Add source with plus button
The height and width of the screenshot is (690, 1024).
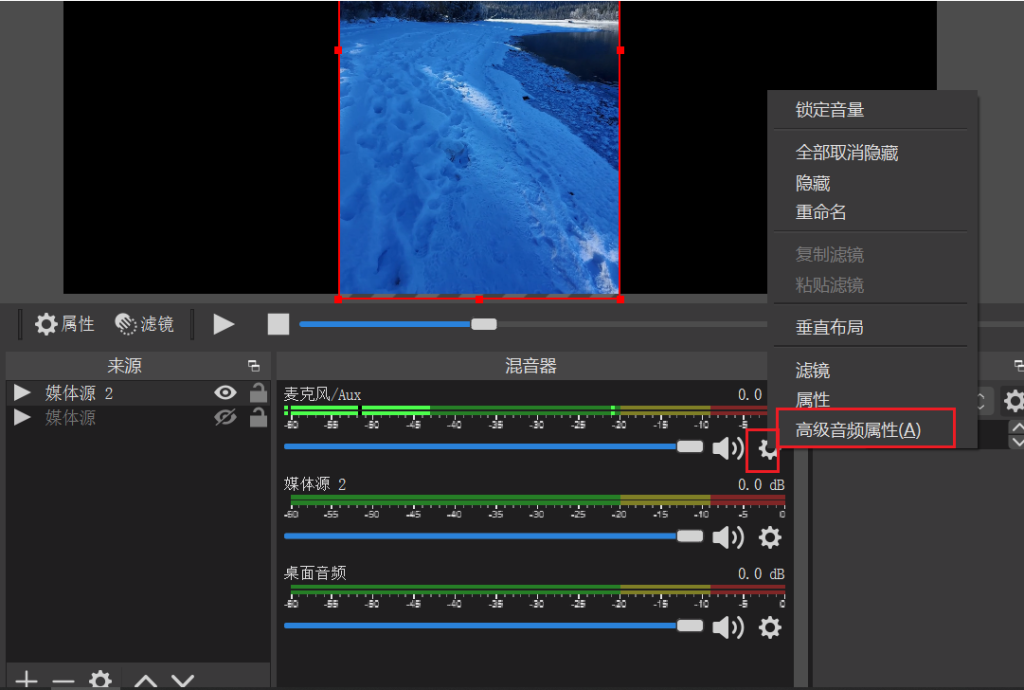tap(26, 681)
